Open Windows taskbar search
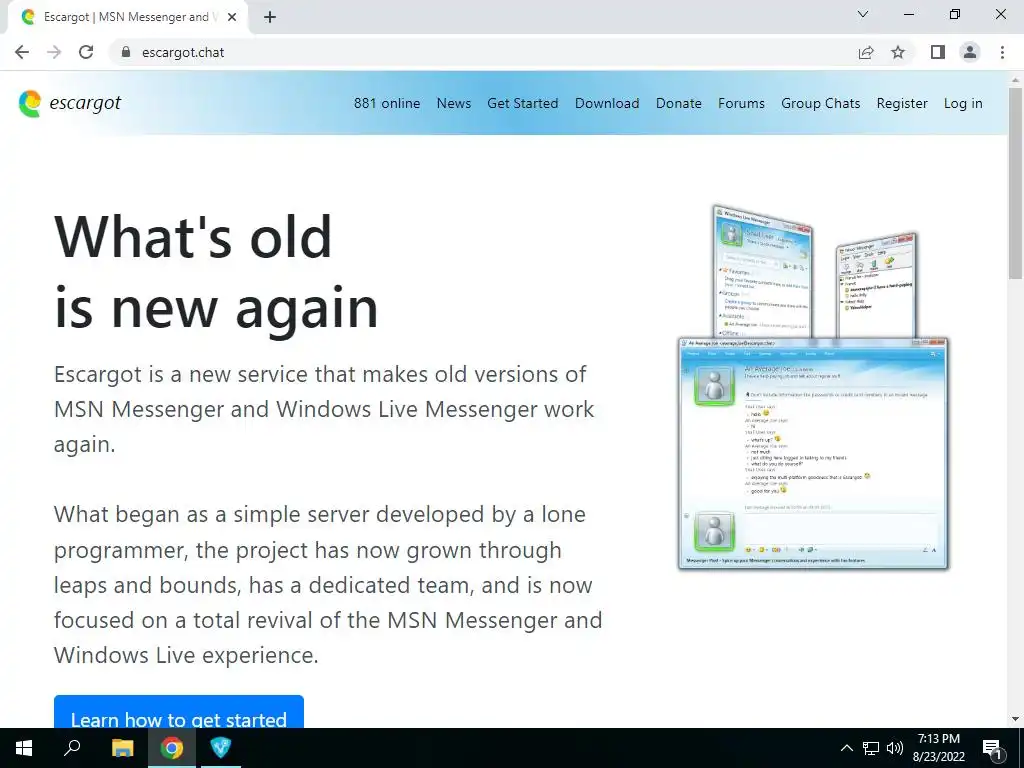Image resolution: width=1024 pixels, height=768 pixels. 72,748
